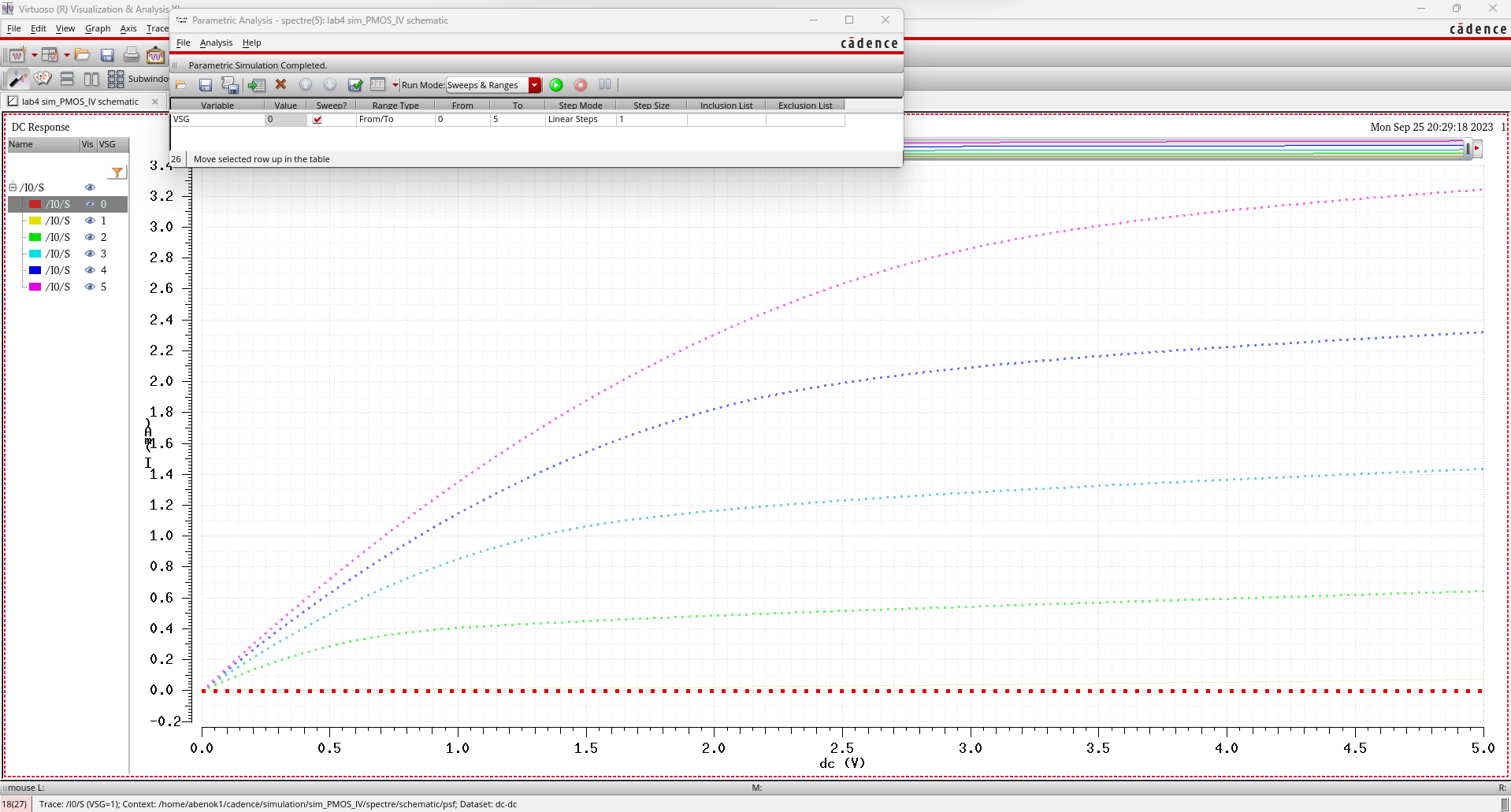Save the graph in Visualization & Analysis
This screenshot has height=812, width=1511.
click(x=107, y=55)
